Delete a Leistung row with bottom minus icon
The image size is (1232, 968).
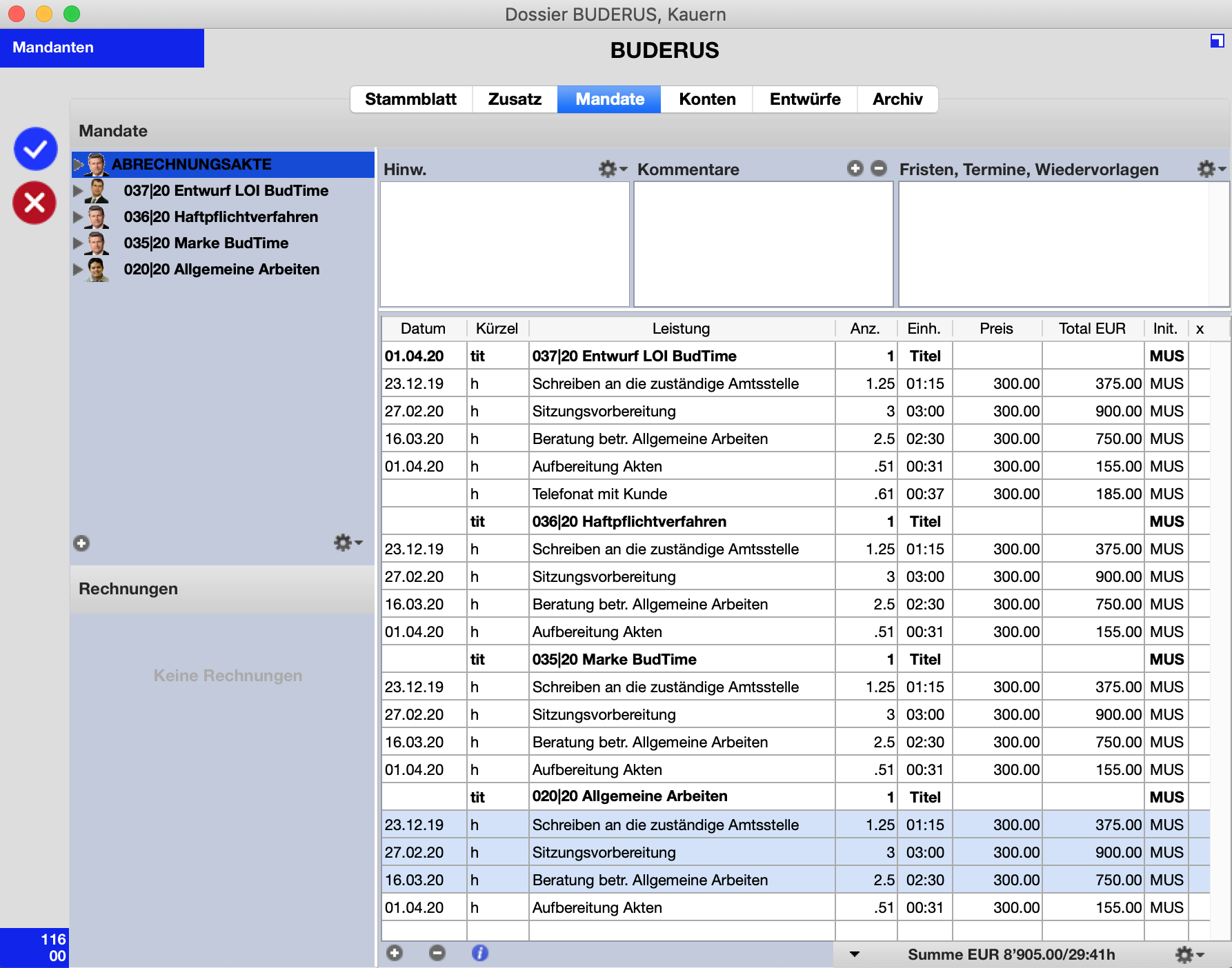point(437,953)
